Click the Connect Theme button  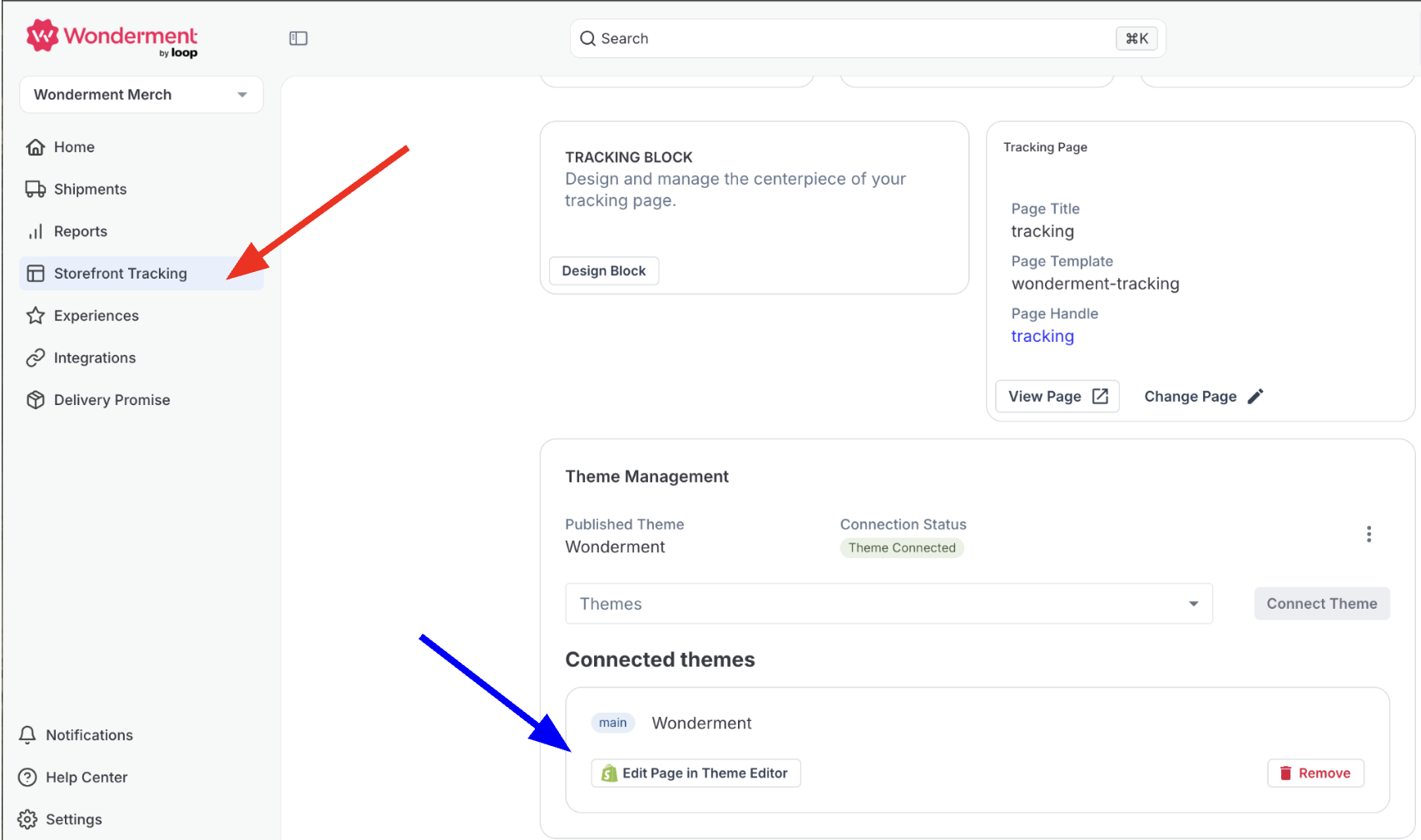(1322, 604)
